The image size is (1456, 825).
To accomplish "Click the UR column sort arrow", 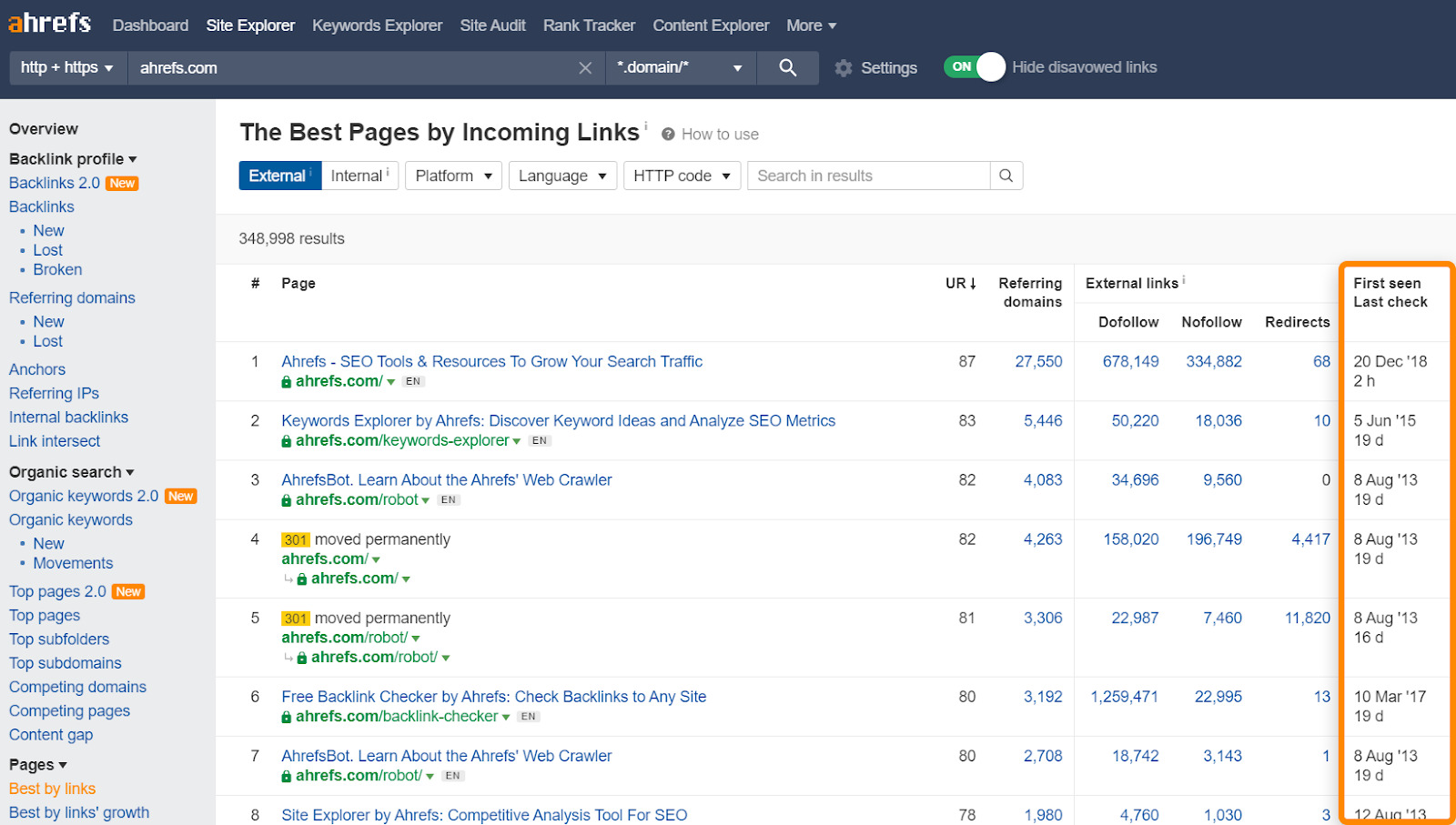I will pos(972,283).
